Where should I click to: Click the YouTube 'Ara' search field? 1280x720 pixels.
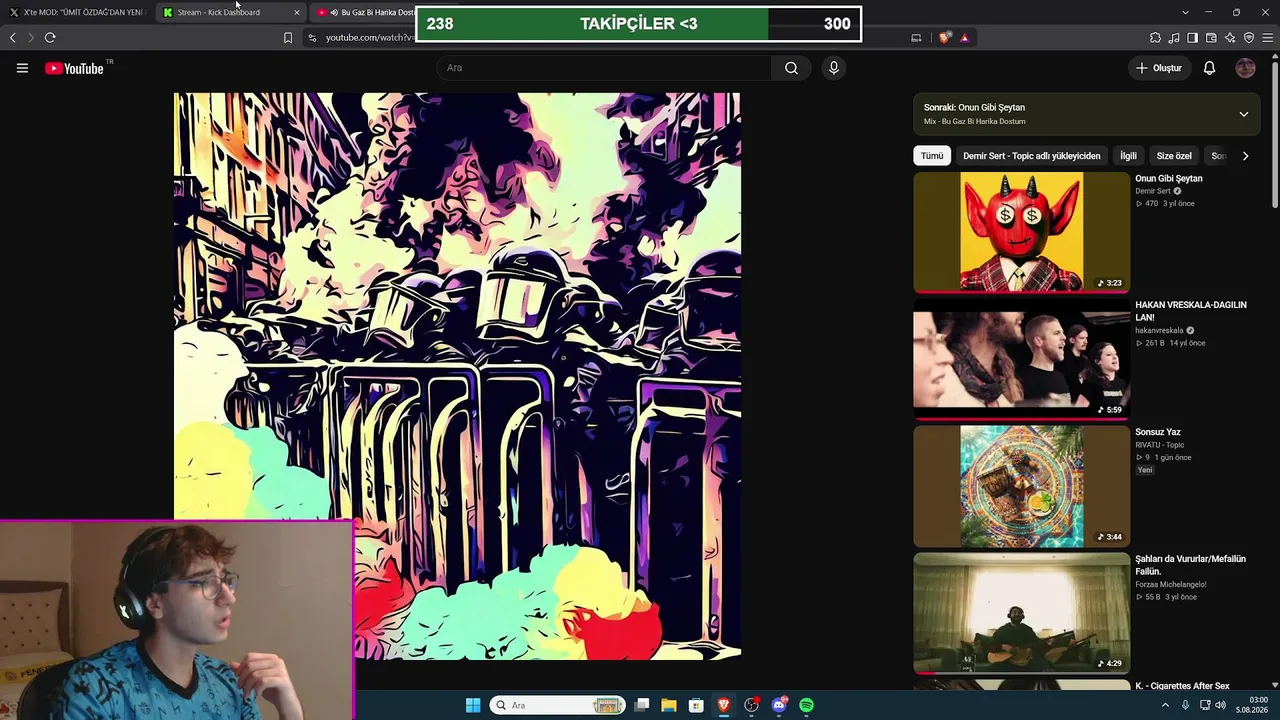pyautogui.click(x=604, y=68)
